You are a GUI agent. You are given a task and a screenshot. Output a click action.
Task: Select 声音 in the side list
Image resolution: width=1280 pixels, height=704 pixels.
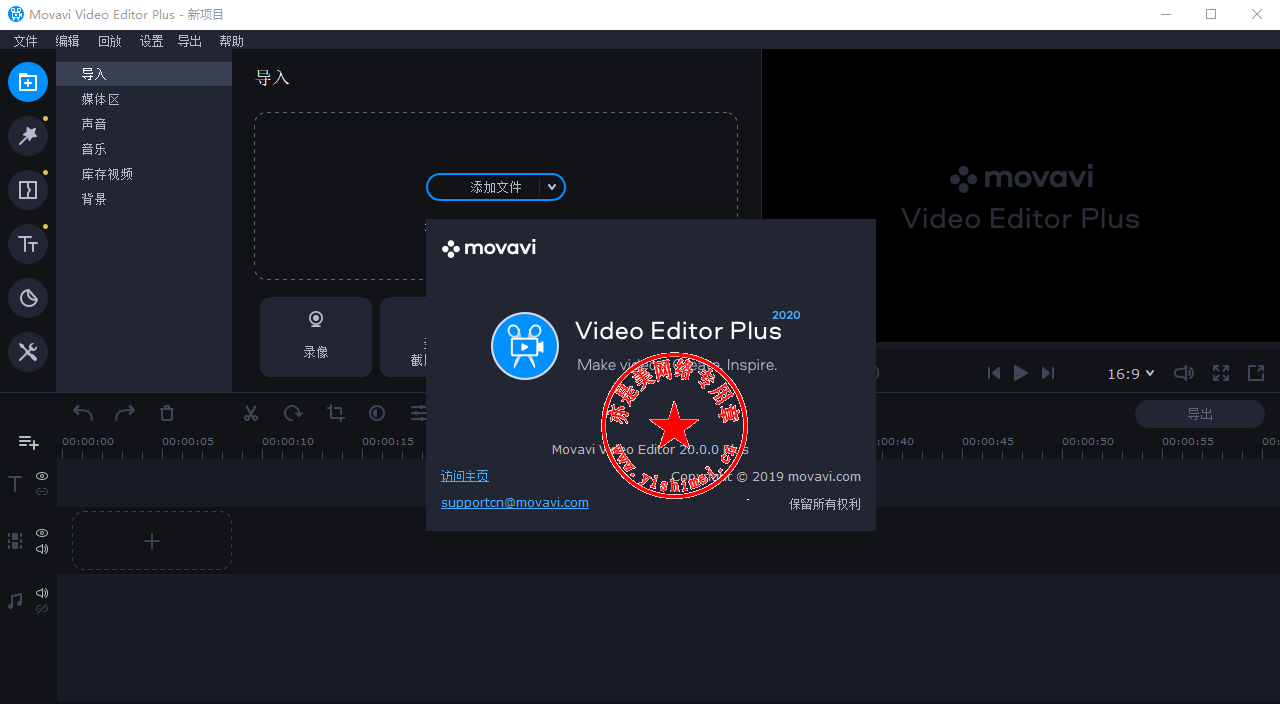point(144,124)
